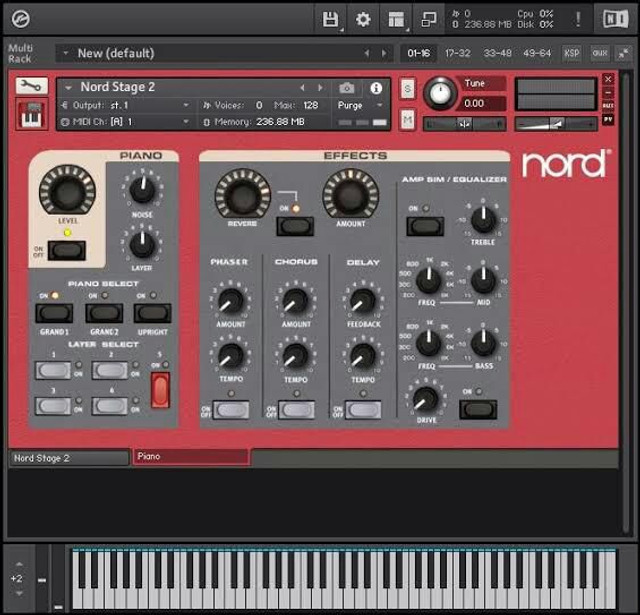
Task: Switch to rack page 01-16
Action: pyautogui.click(x=418, y=53)
